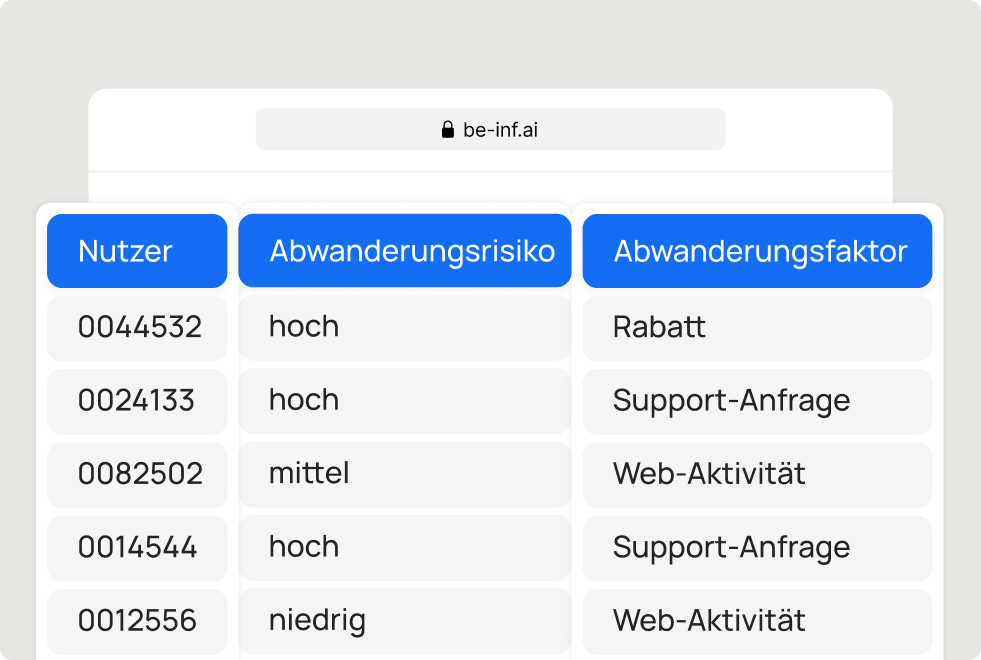Select the Abwanderungsfaktor column header

[757, 251]
